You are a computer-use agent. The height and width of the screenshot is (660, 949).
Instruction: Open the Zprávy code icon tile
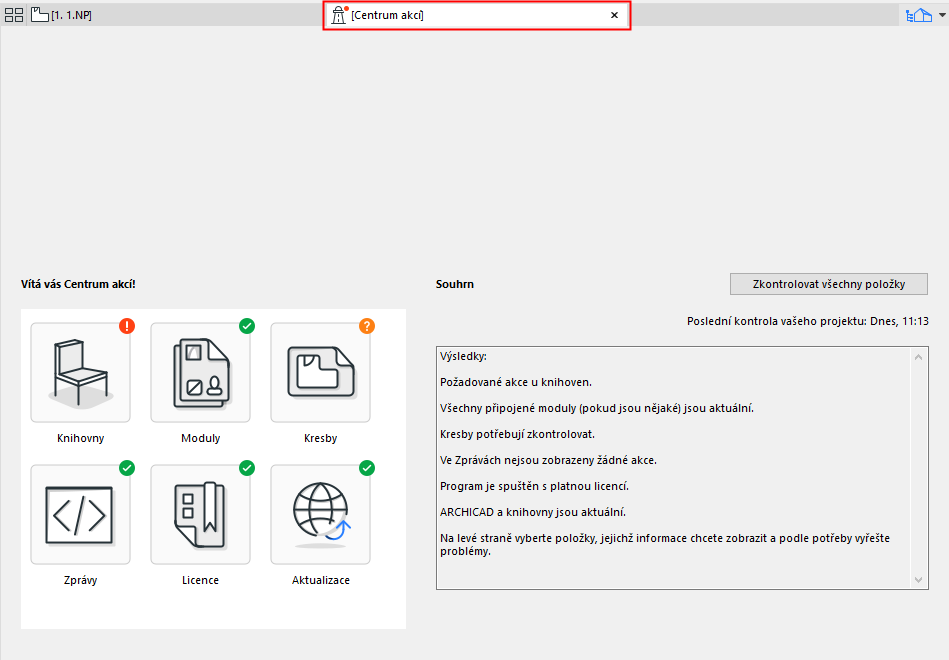tap(80, 515)
